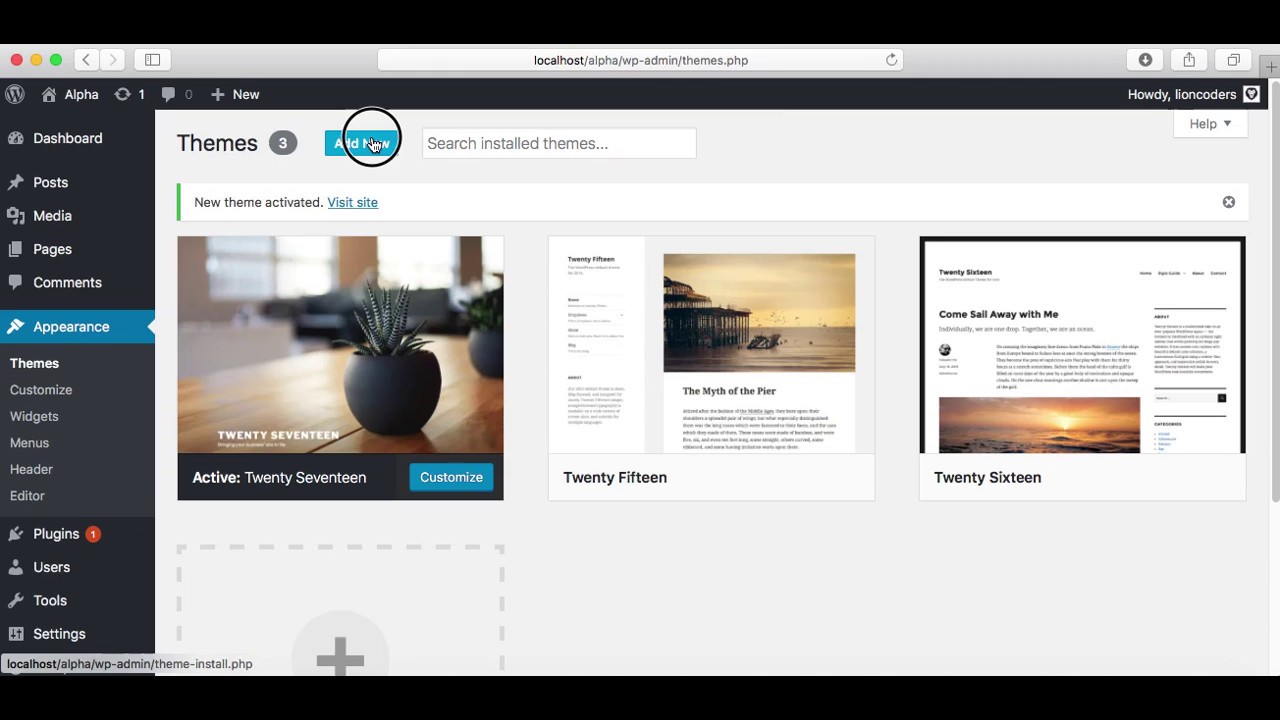1280x720 pixels.
Task: Click the Add New theme button
Action: (x=361, y=143)
